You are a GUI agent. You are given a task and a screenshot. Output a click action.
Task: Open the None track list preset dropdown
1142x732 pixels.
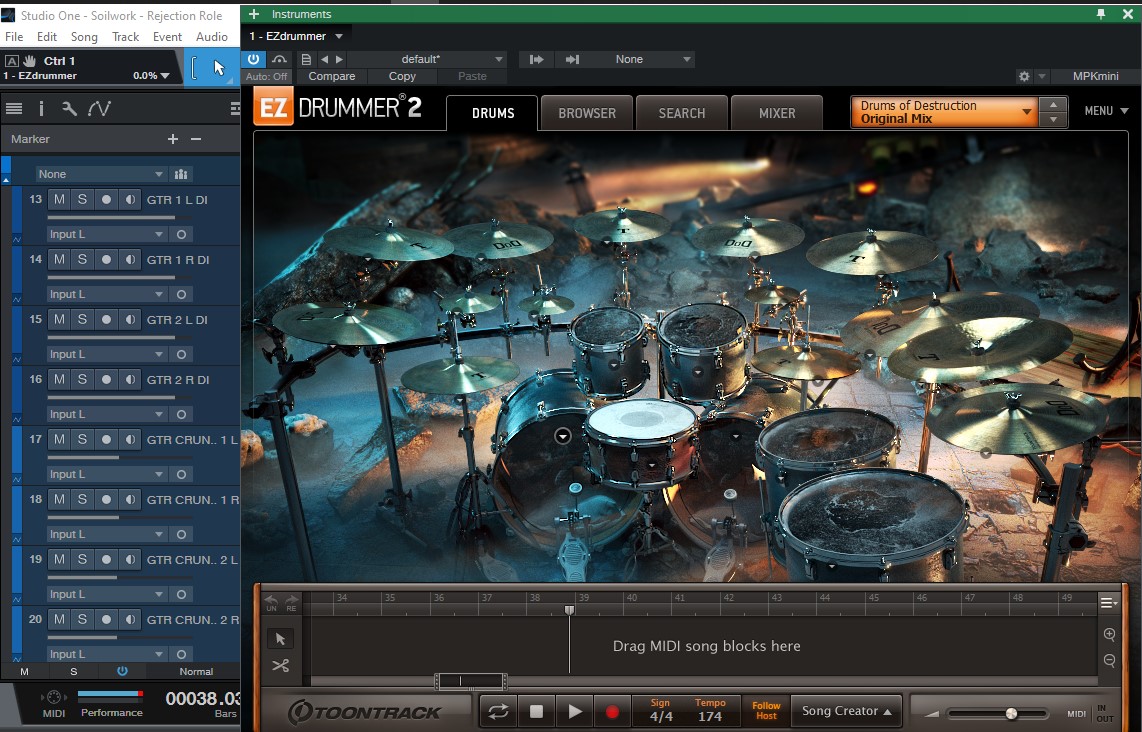click(x=101, y=174)
